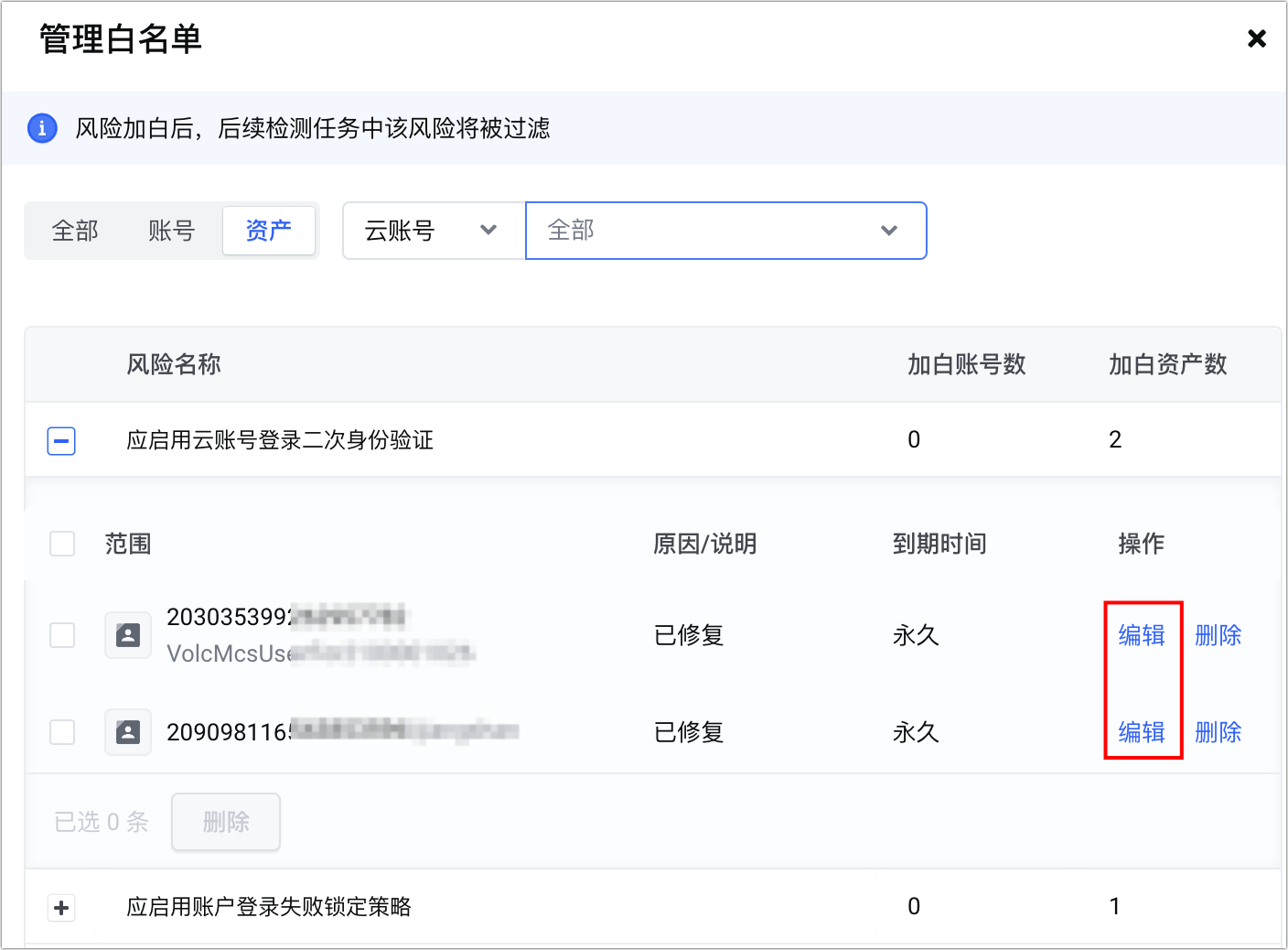Click the 加白账号数 column header
Screen dimensions: 1288x950
pyautogui.click(x=967, y=364)
